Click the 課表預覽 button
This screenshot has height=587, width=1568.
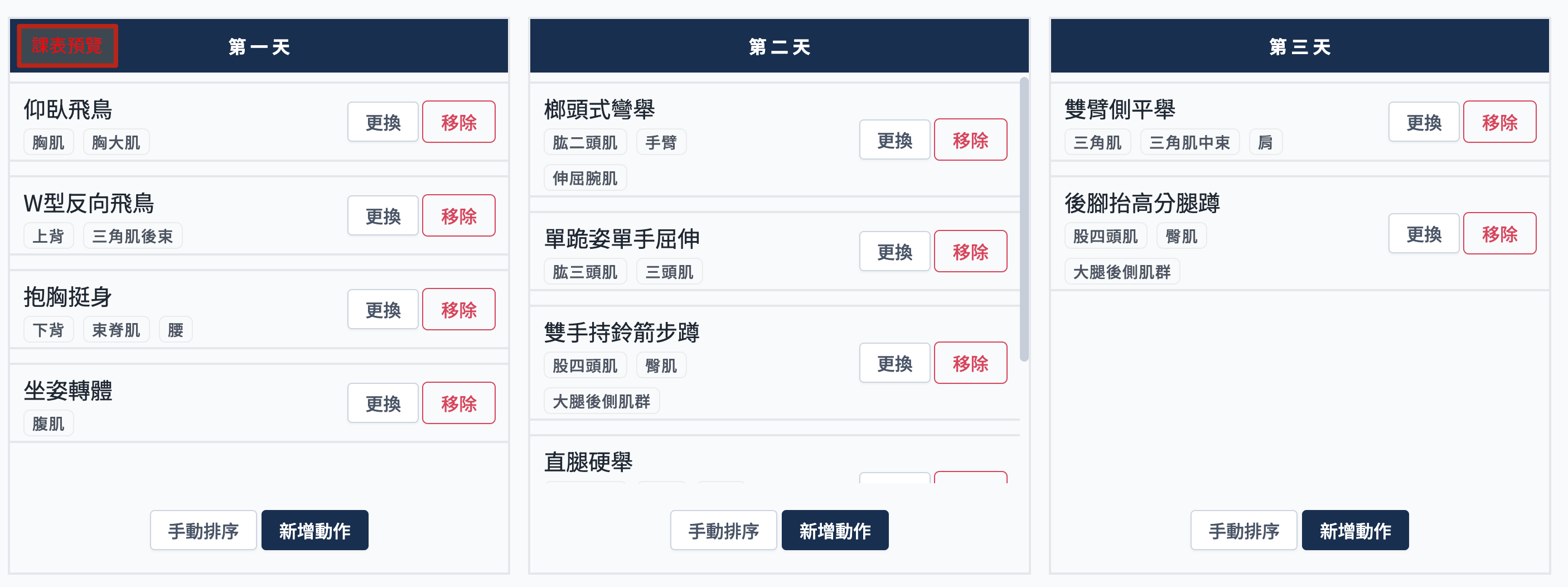click(x=67, y=46)
